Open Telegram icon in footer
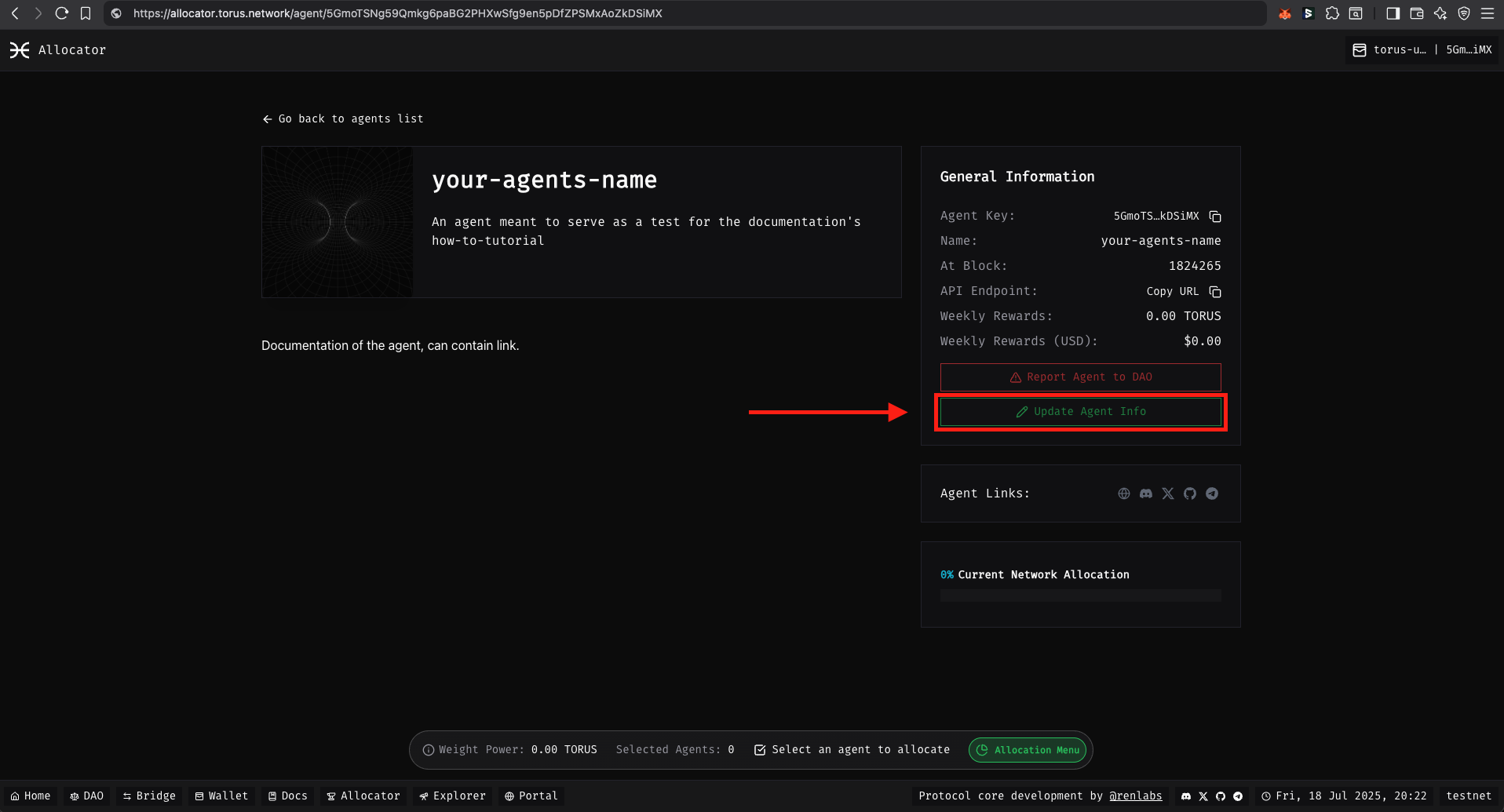 tap(1238, 796)
